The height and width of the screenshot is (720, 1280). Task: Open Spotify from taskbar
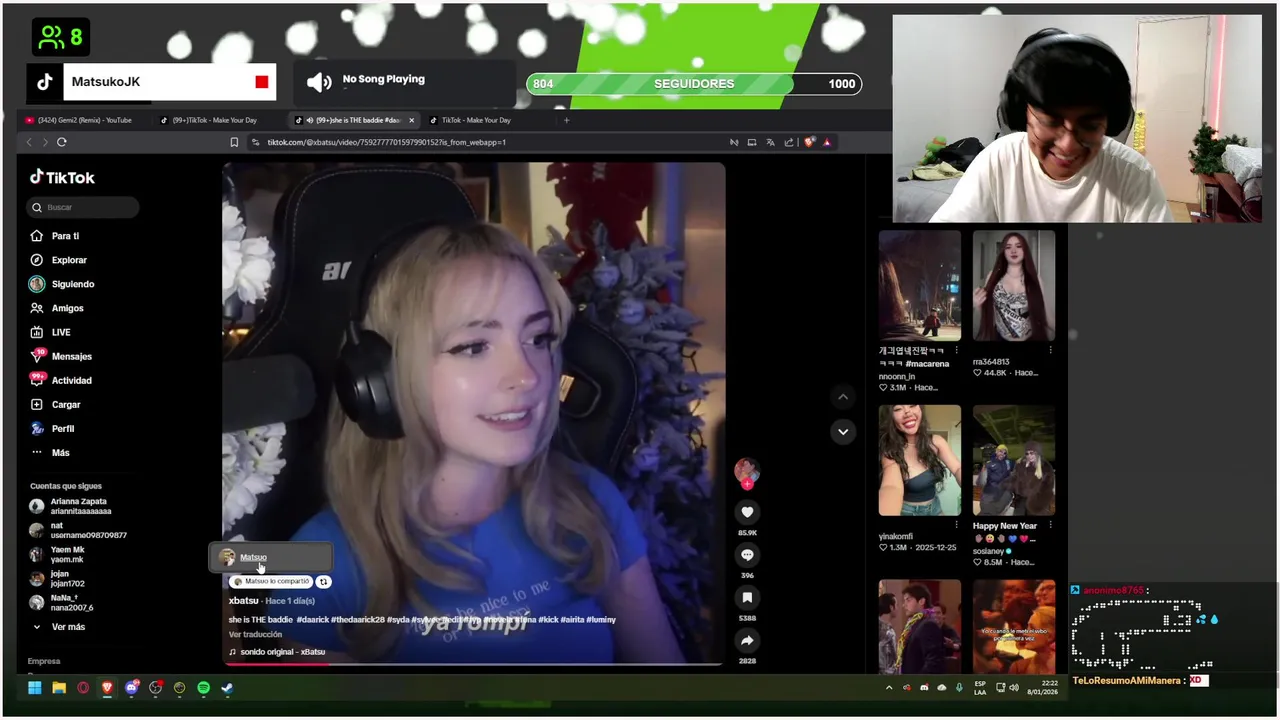[203, 688]
